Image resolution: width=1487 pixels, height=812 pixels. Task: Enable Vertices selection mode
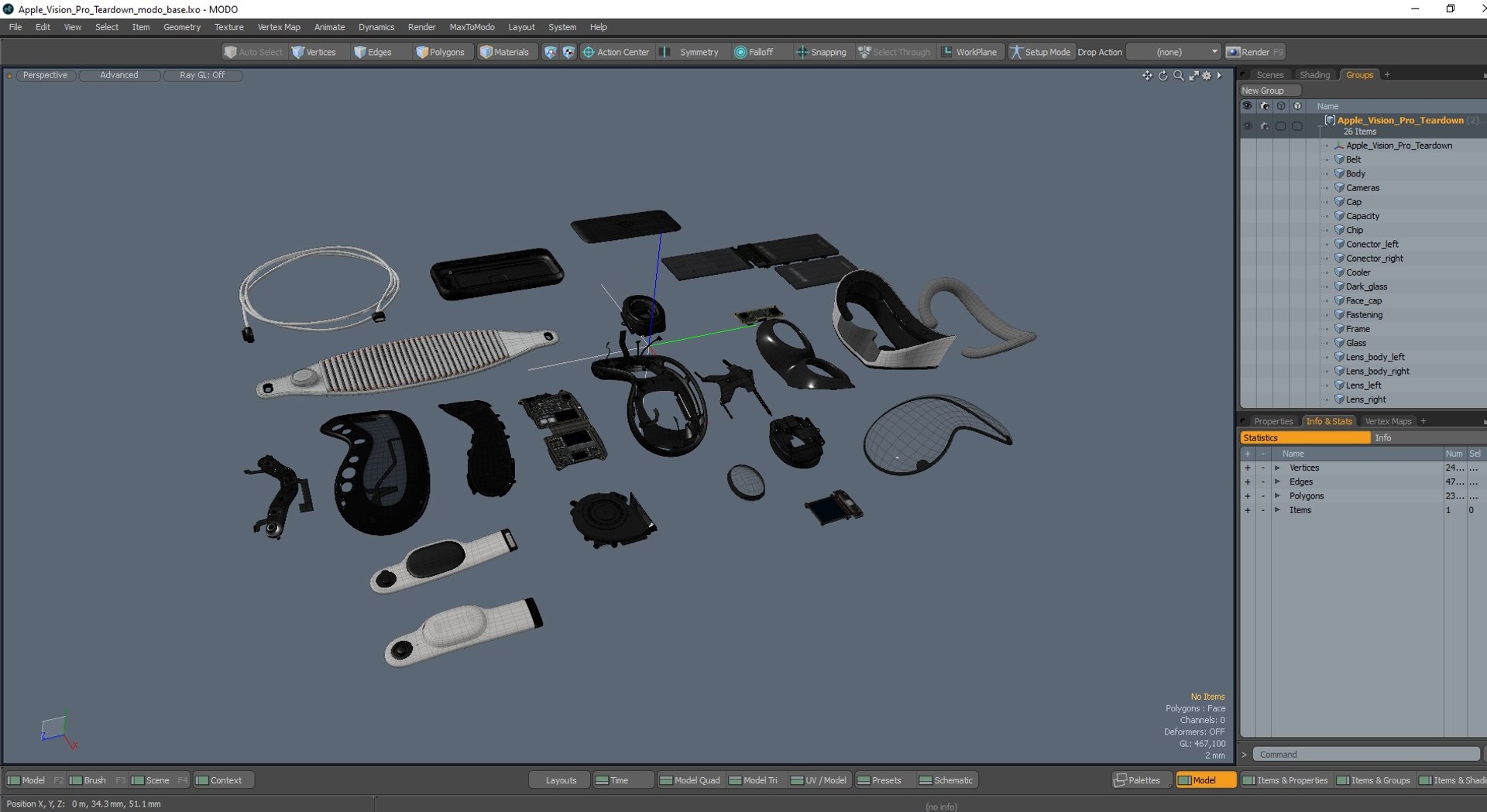click(314, 52)
